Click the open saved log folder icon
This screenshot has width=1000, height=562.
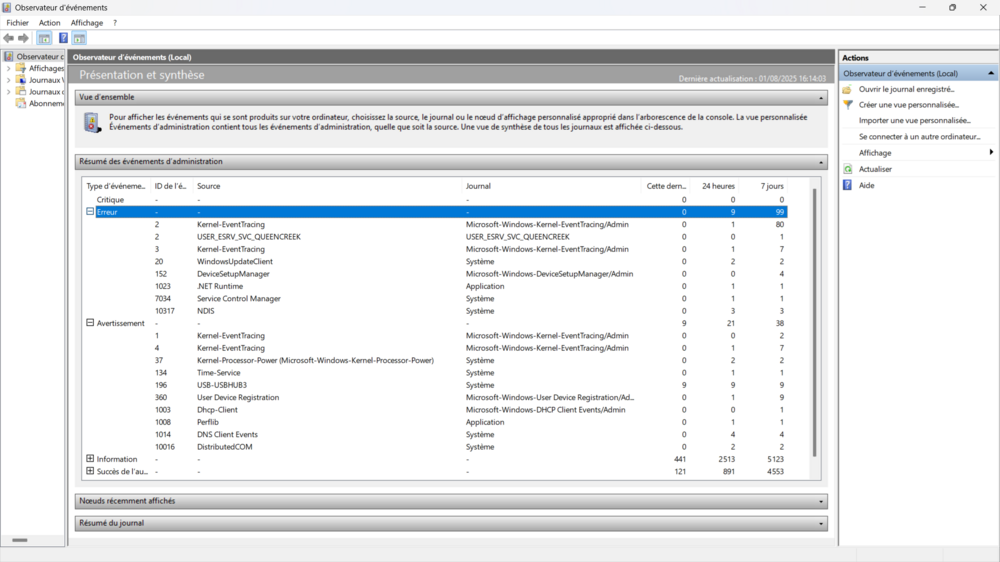tap(847, 89)
